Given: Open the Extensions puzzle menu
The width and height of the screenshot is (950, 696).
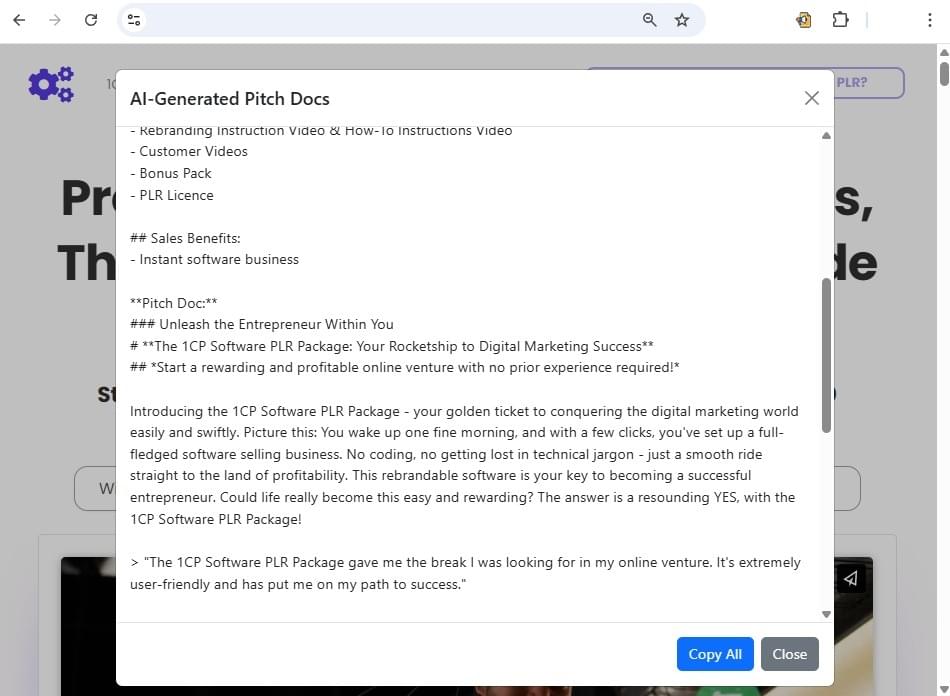Looking at the screenshot, I should 840,20.
